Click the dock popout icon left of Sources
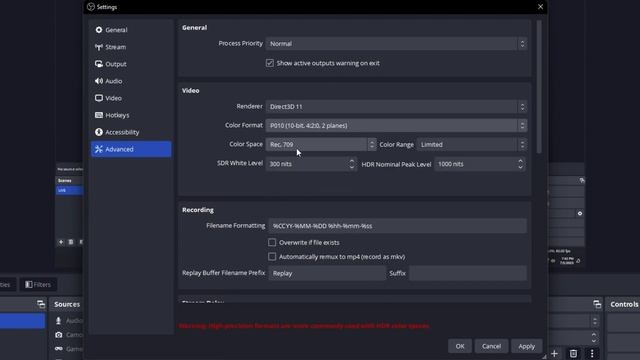640x360 pixels. tap(41, 304)
